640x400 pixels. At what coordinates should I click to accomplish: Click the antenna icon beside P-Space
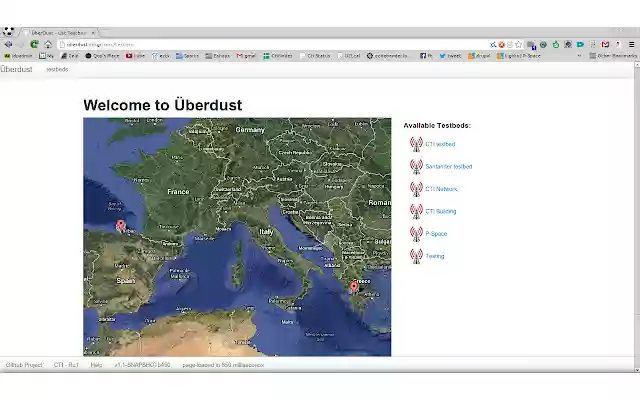(416, 233)
